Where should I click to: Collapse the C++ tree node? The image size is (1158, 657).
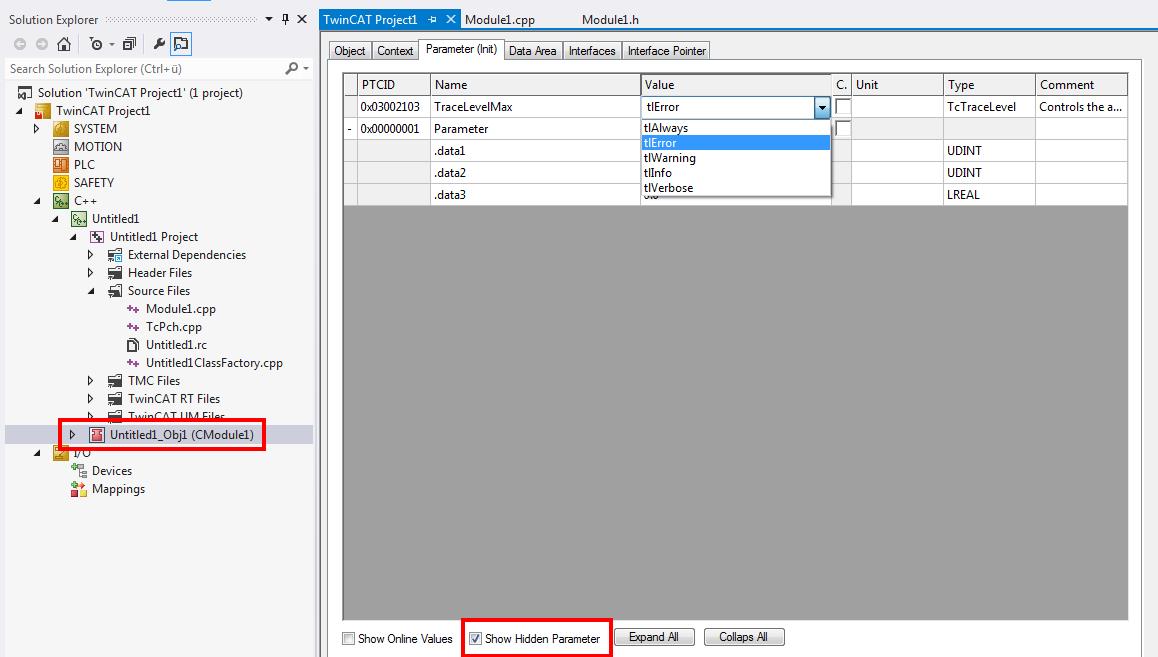[37, 201]
